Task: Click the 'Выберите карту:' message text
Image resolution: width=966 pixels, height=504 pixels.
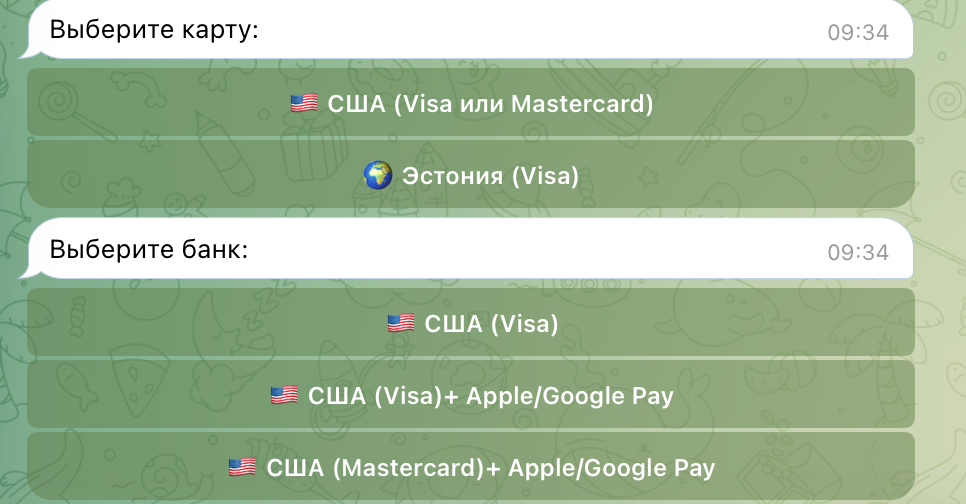Action: (154, 30)
